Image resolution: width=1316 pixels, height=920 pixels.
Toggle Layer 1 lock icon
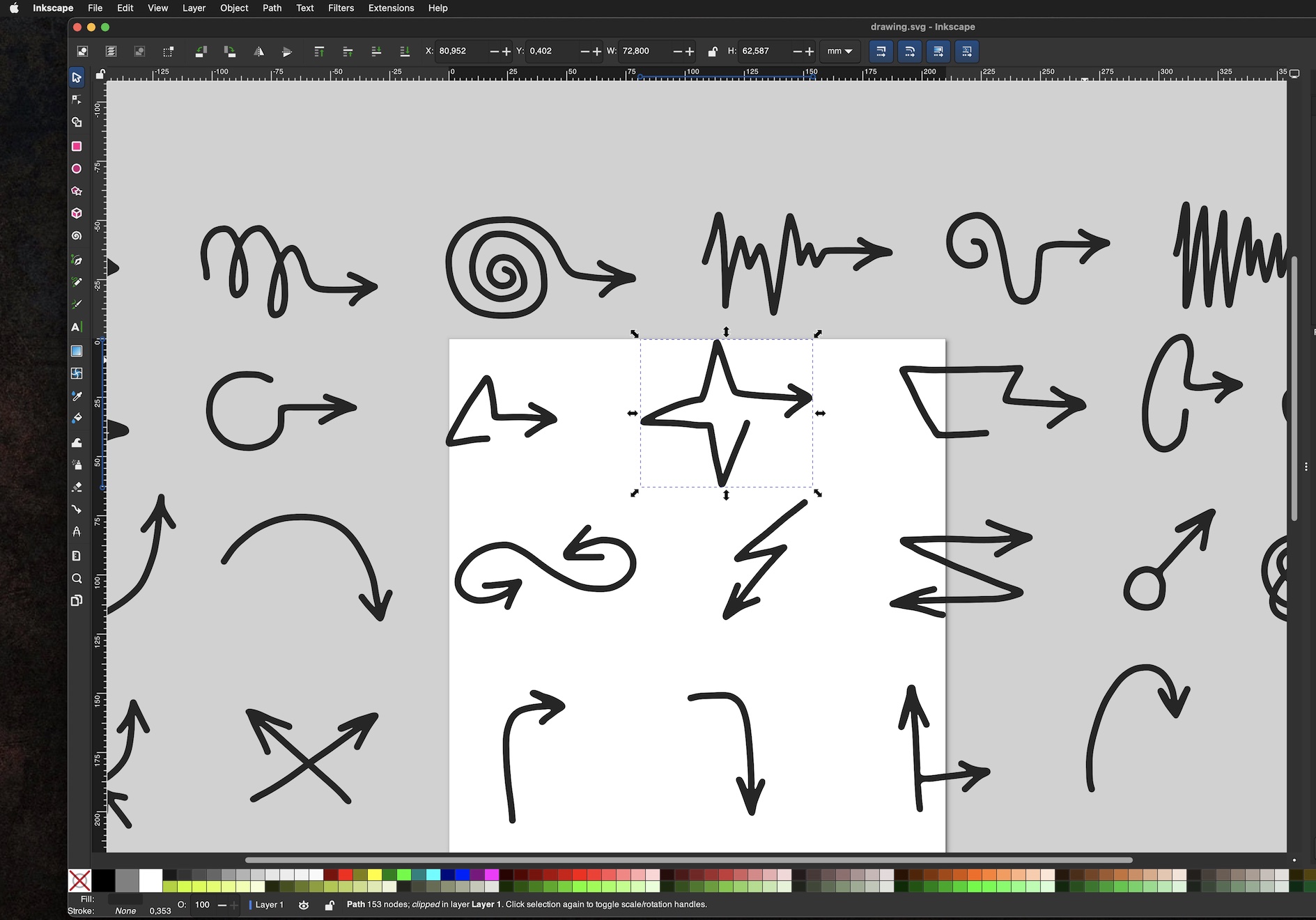point(330,905)
